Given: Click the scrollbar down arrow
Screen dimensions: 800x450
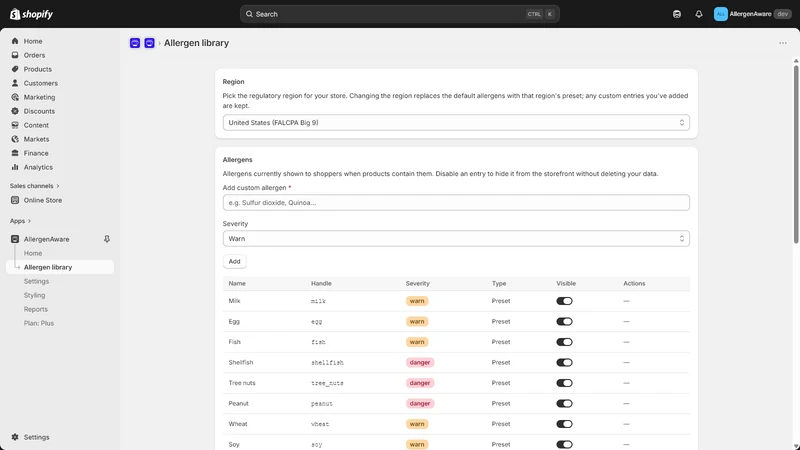Looking at the screenshot, I should 796,446.
